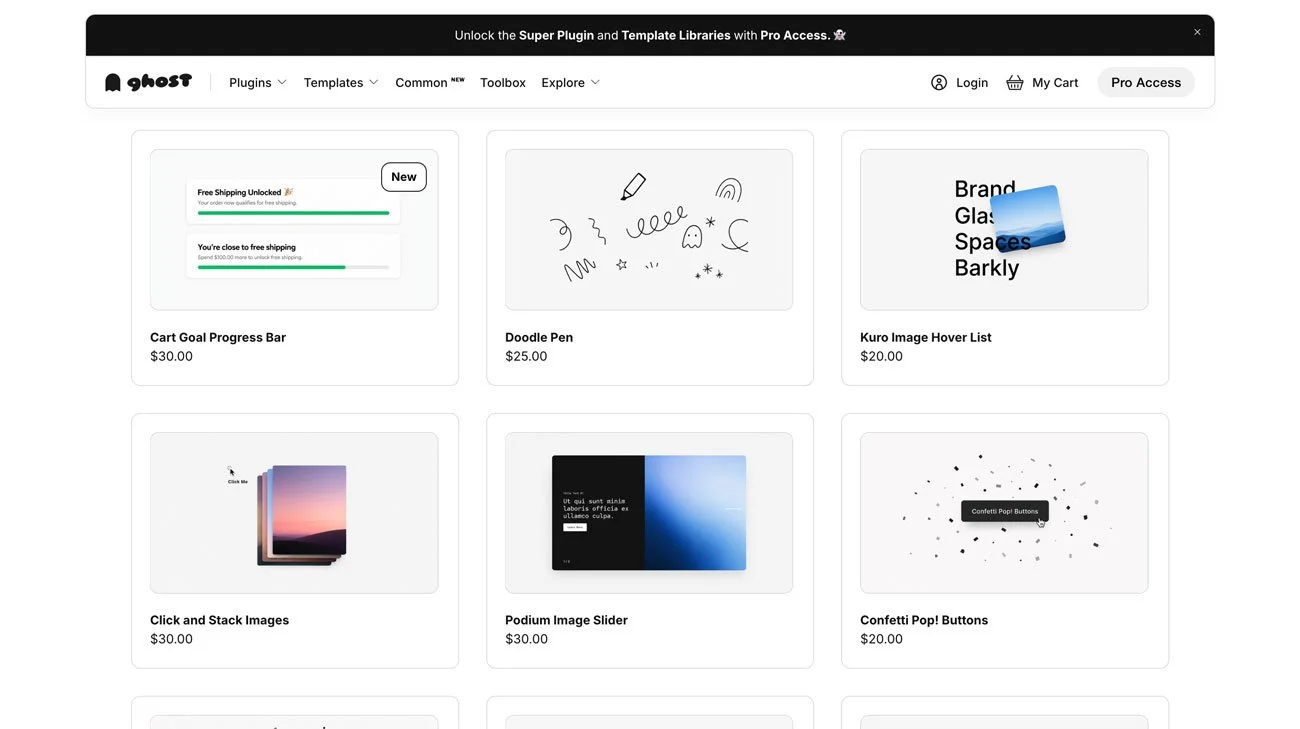Click the ghost logo icon
1300x729 pixels.
[x=113, y=82]
